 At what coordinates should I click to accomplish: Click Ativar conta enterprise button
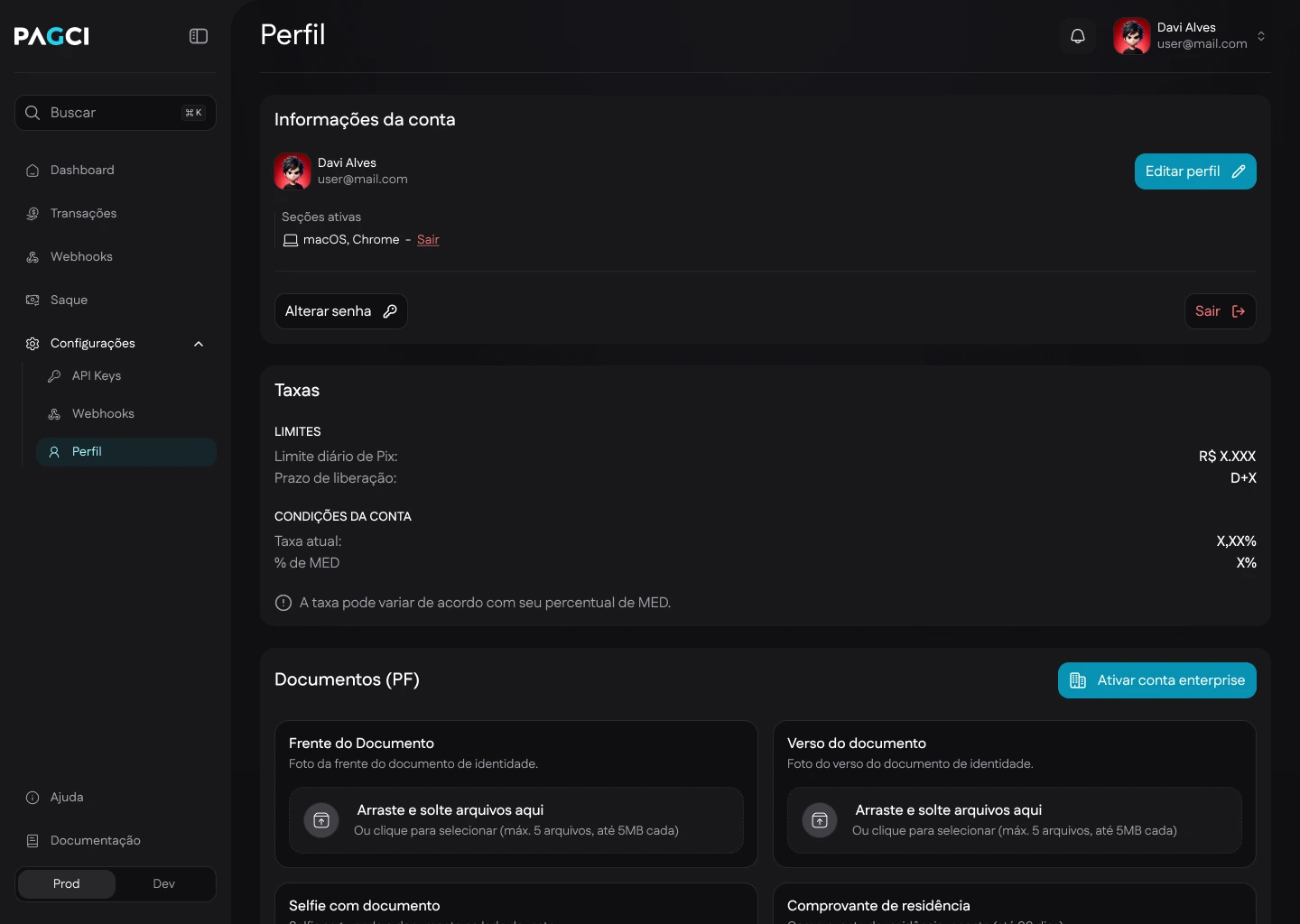click(x=1157, y=680)
